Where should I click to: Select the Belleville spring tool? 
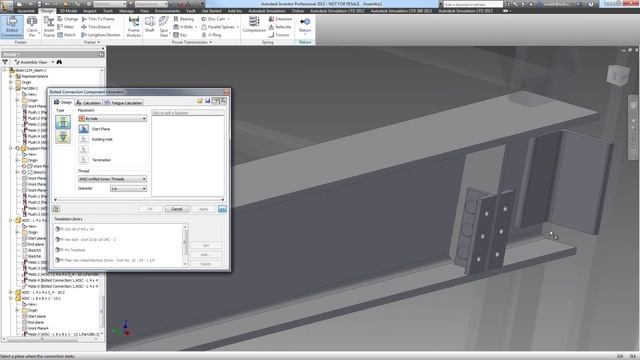(280, 27)
